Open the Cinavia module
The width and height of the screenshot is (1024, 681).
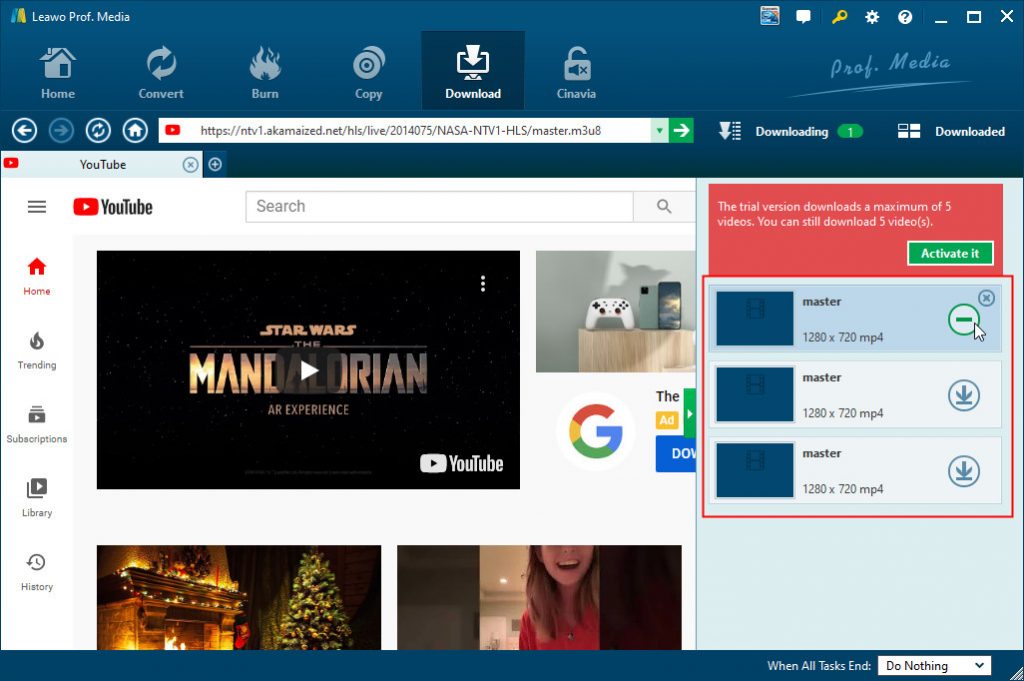click(x=575, y=70)
